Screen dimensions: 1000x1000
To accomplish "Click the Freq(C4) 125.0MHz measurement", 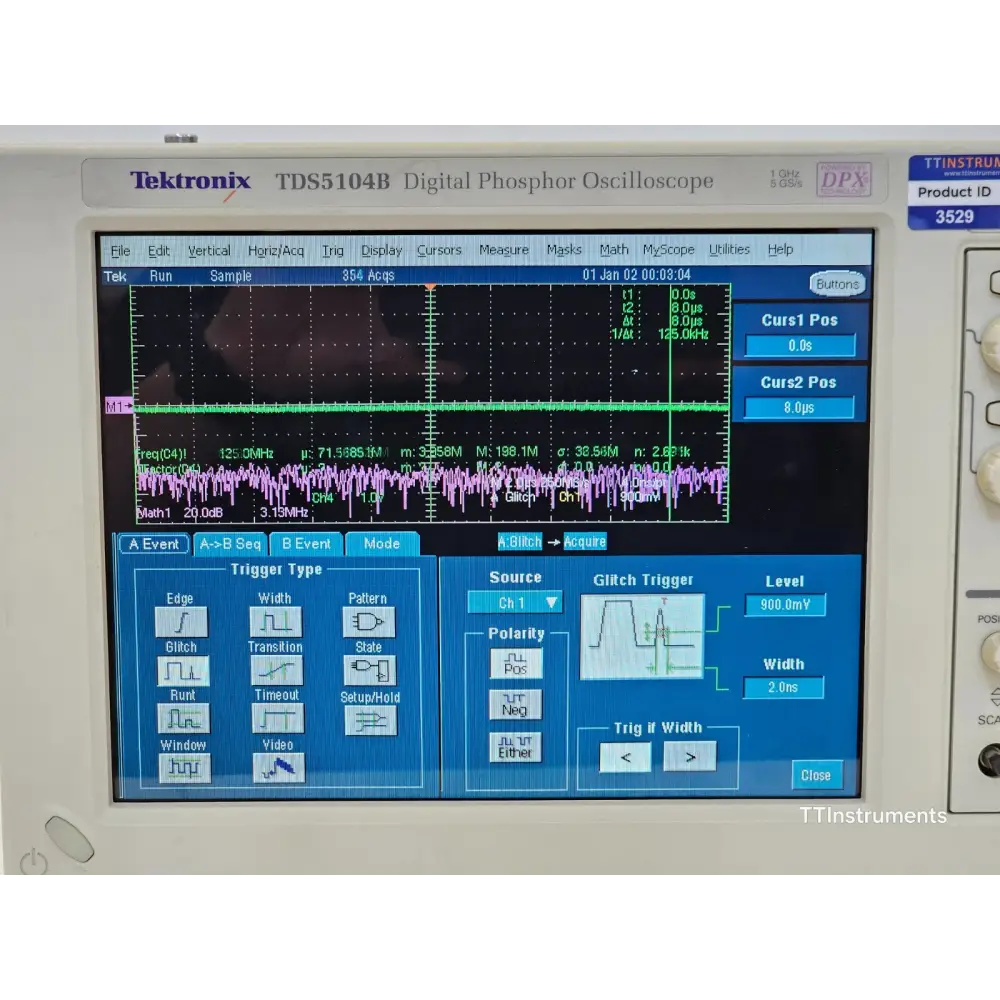I will pyautogui.click(x=205, y=453).
